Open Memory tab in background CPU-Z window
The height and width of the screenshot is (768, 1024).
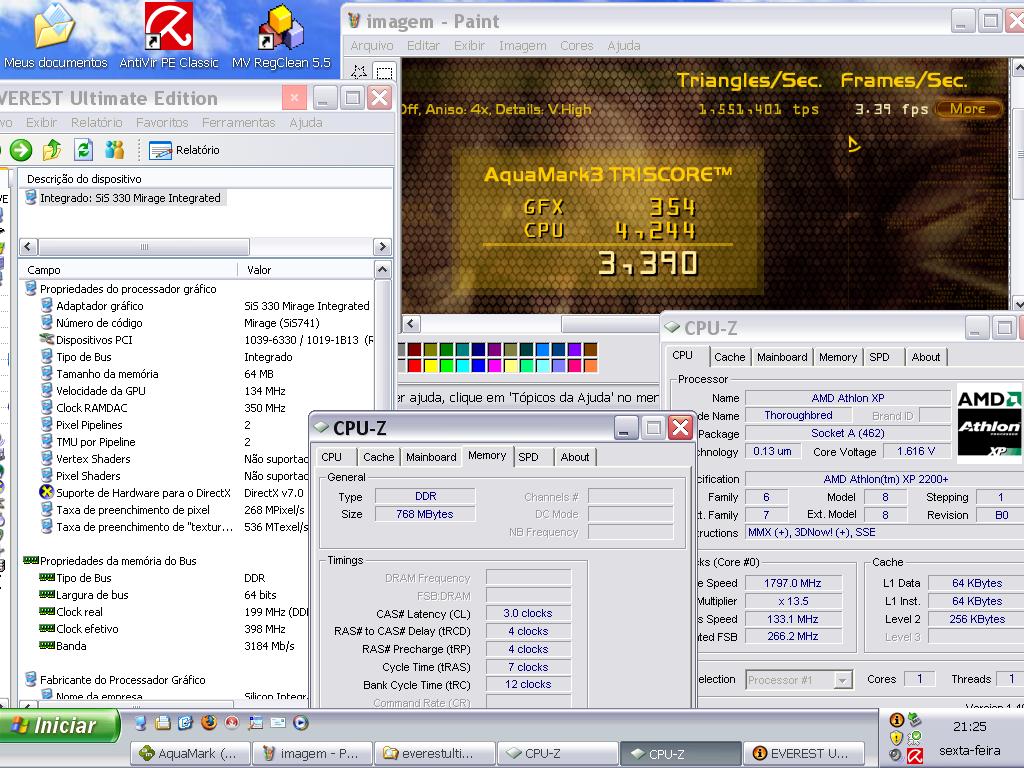pyautogui.click(x=838, y=357)
